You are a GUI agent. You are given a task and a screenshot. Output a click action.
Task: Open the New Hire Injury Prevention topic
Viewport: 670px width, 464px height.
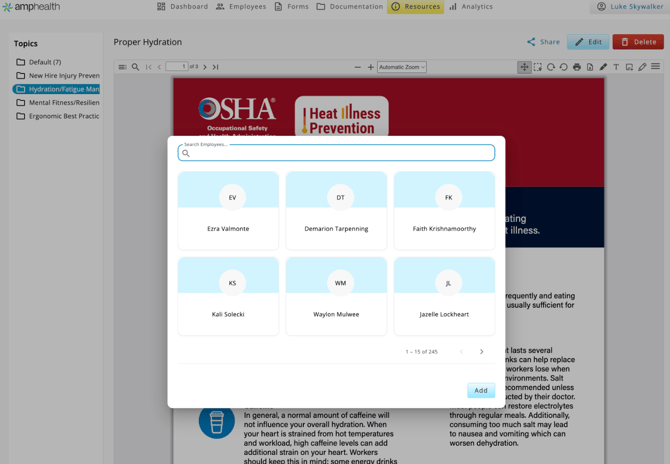click(x=56, y=76)
